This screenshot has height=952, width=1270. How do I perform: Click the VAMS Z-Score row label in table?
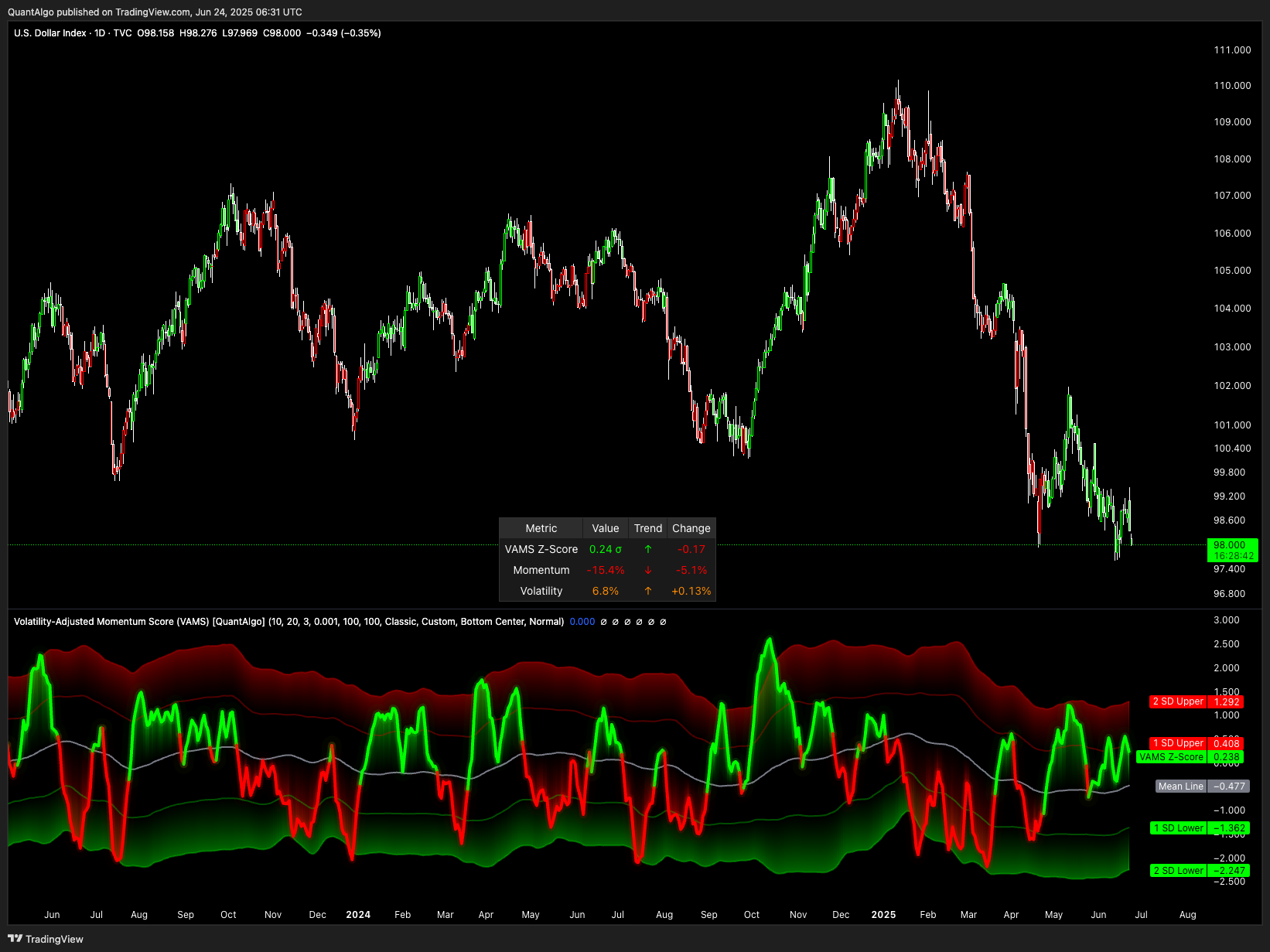541,549
